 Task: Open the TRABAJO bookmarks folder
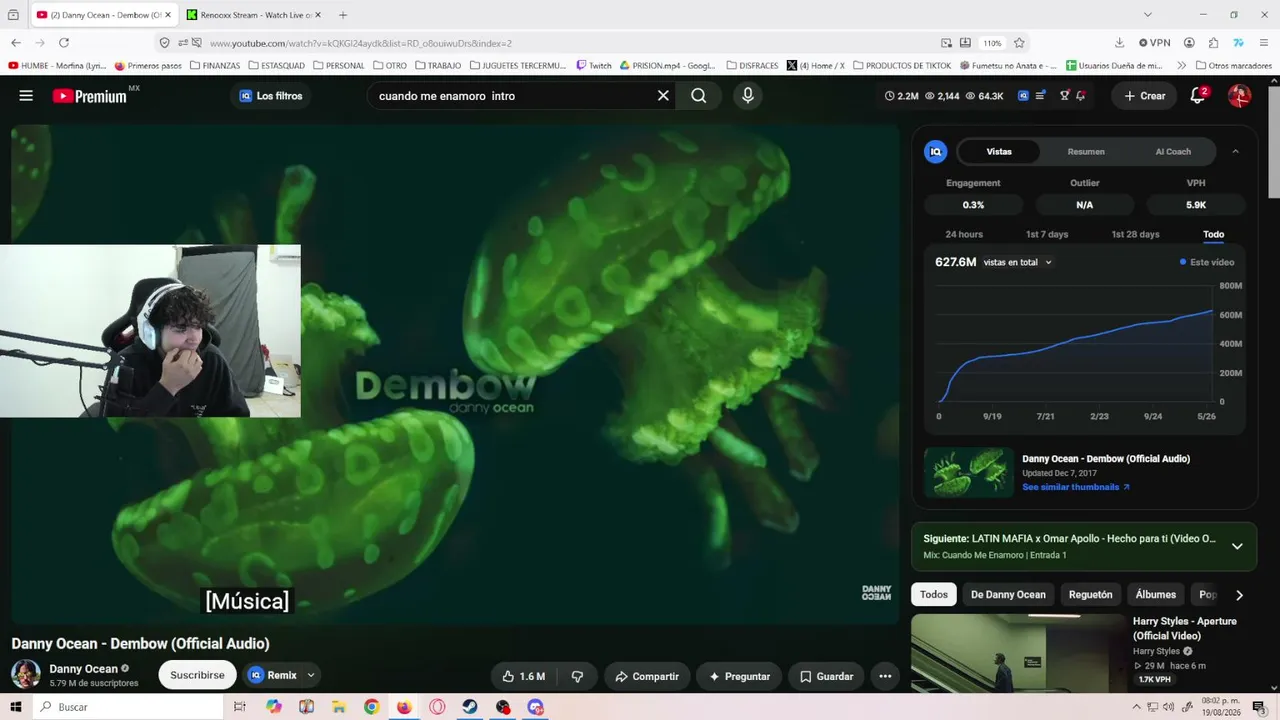pyautogui.click(x=437, y=66)
